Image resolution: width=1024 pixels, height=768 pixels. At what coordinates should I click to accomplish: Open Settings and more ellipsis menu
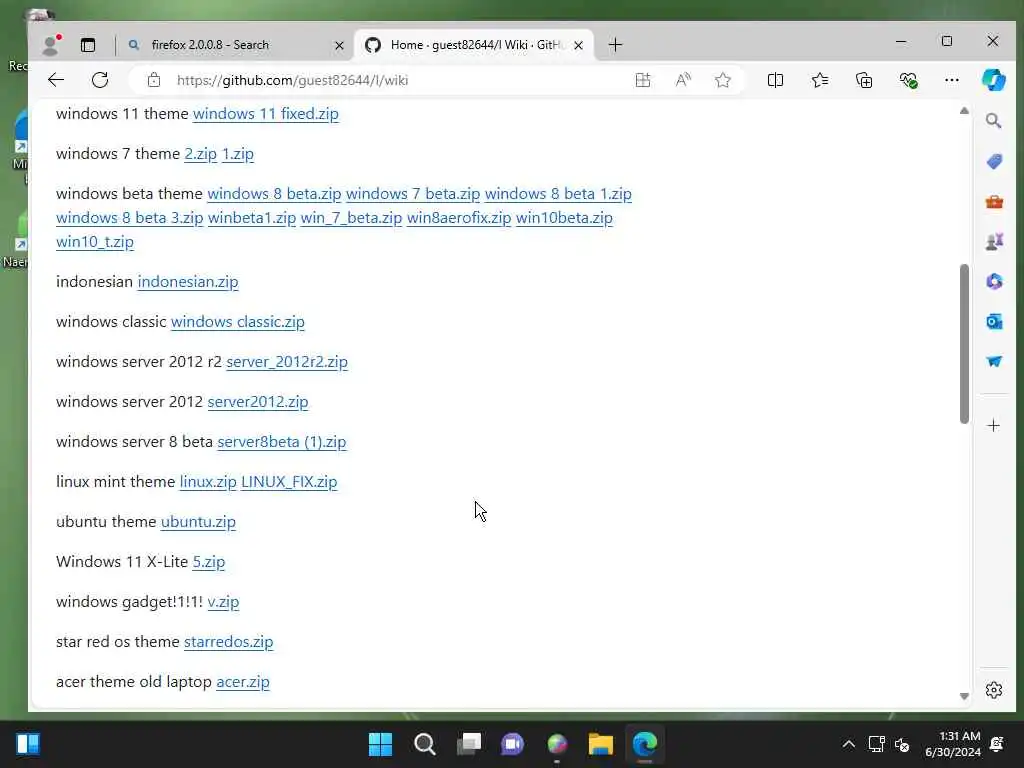952,80
